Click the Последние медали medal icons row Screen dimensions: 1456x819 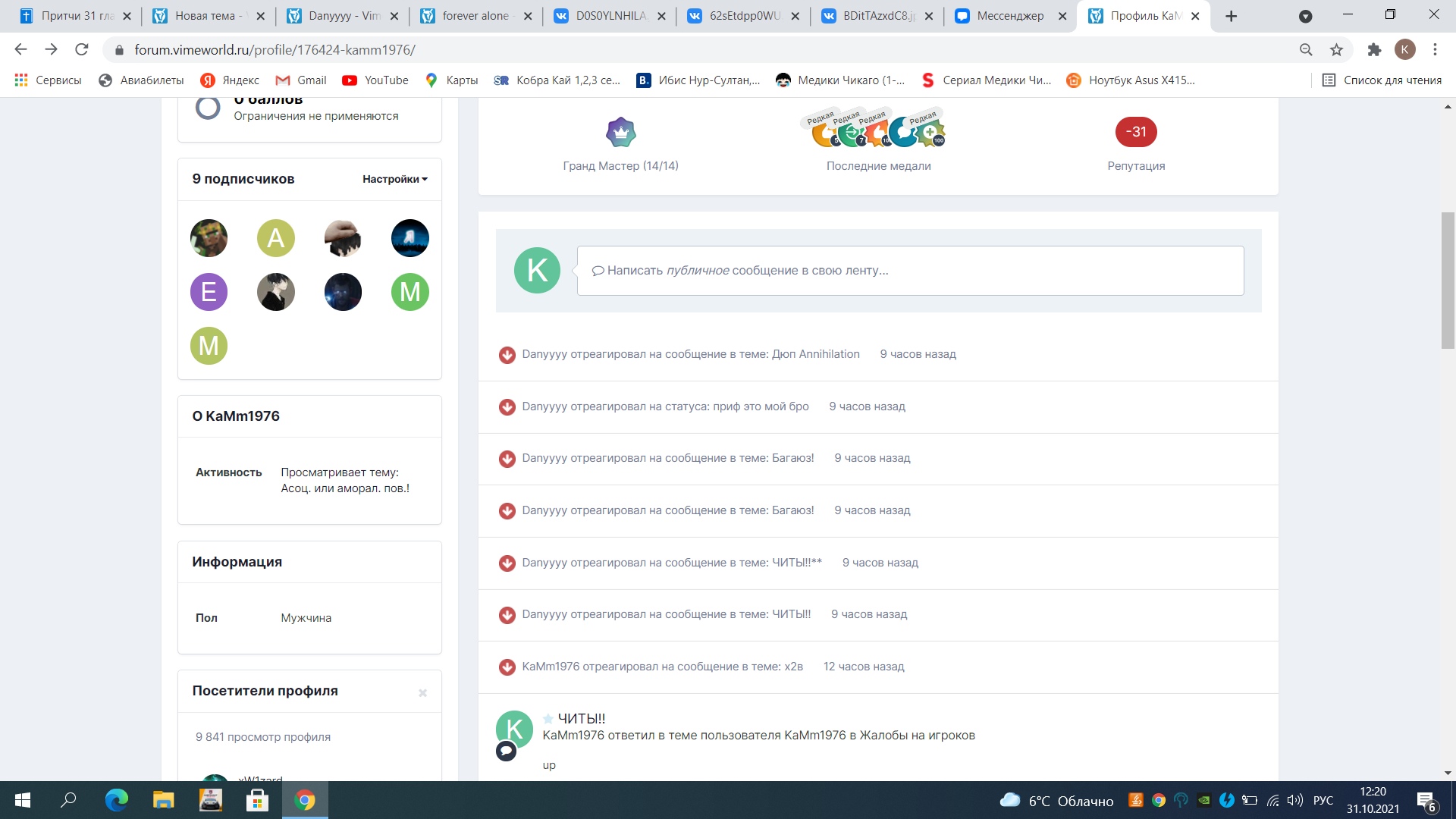[x=878, y=132]
